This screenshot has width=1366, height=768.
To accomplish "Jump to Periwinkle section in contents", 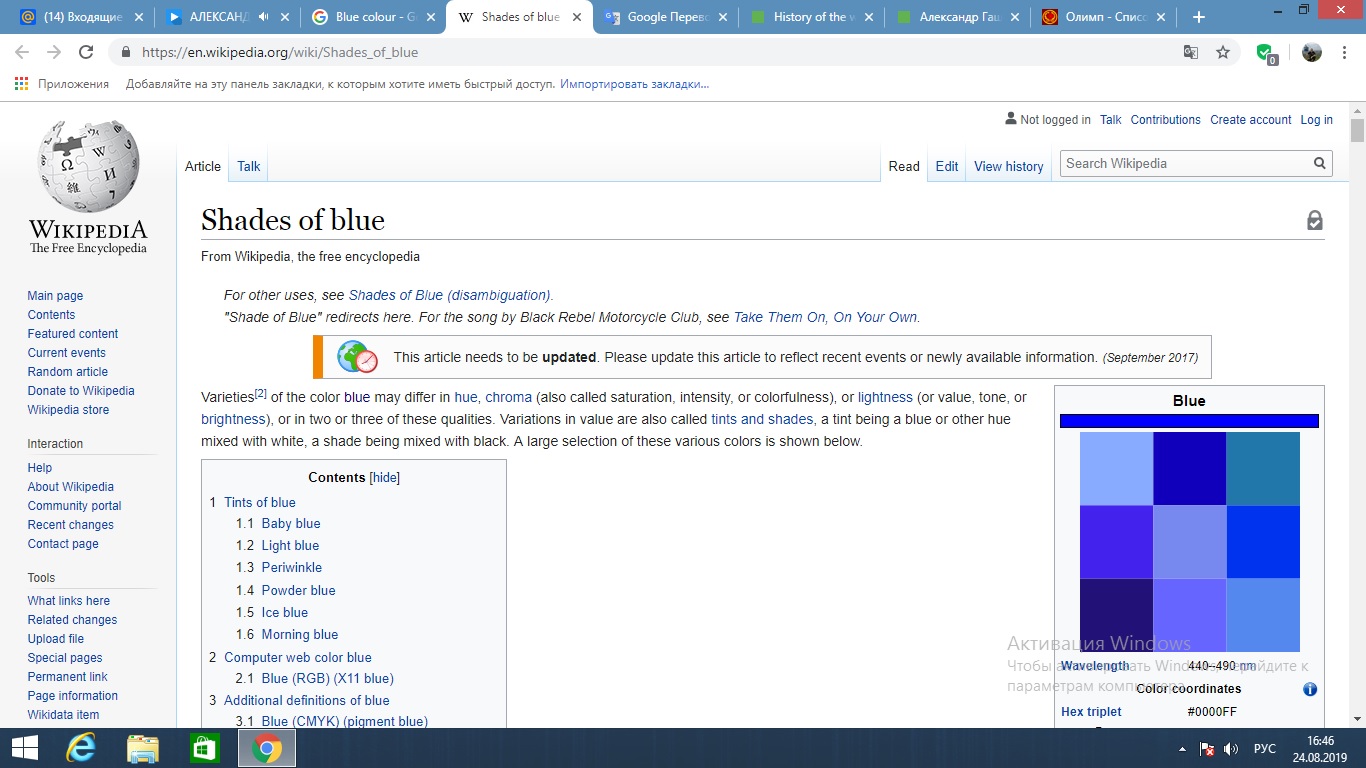I will 292,567.
